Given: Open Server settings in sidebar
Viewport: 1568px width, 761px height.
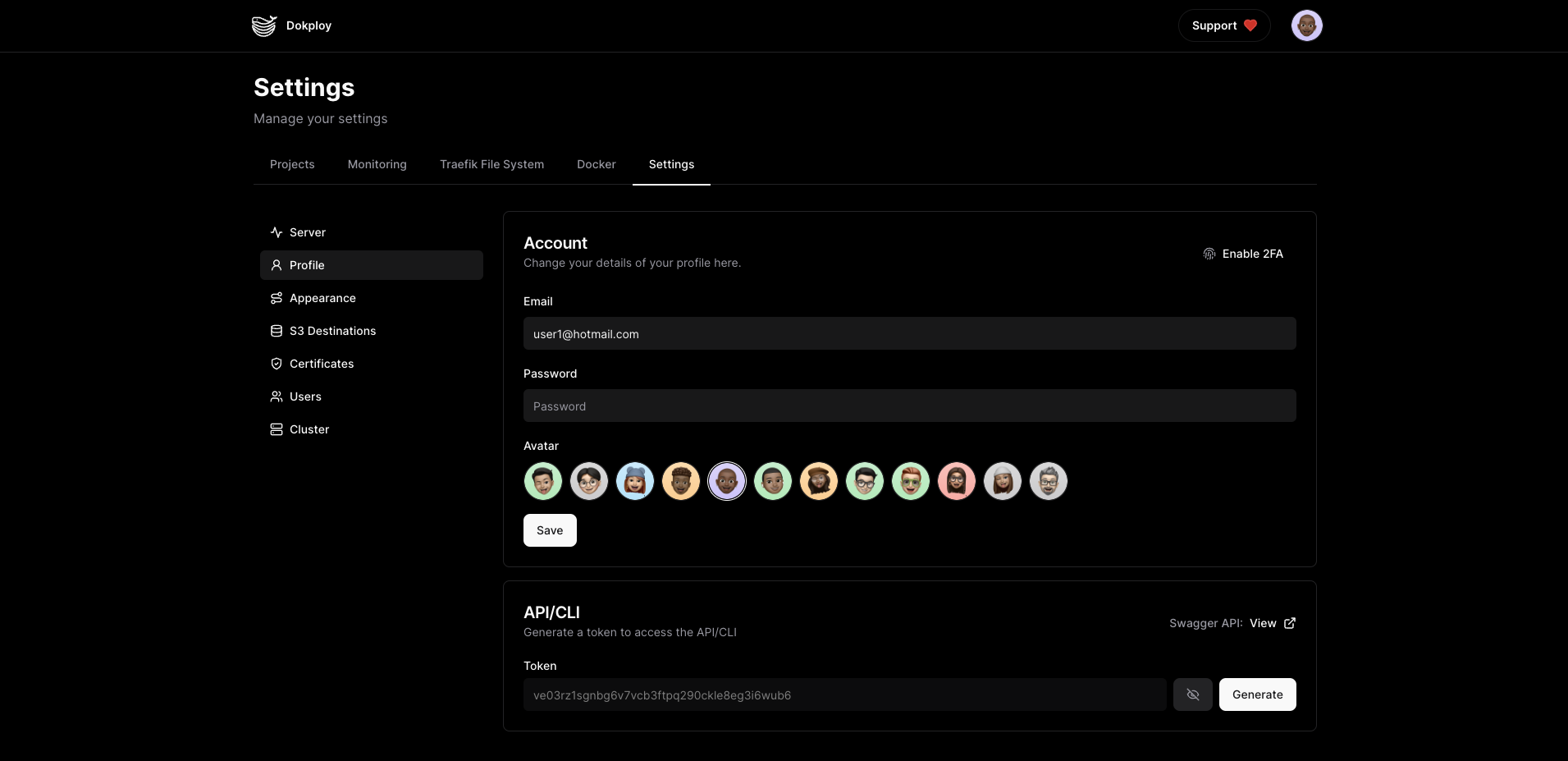Looking at the screenshot, I should (x=307, y=232).
